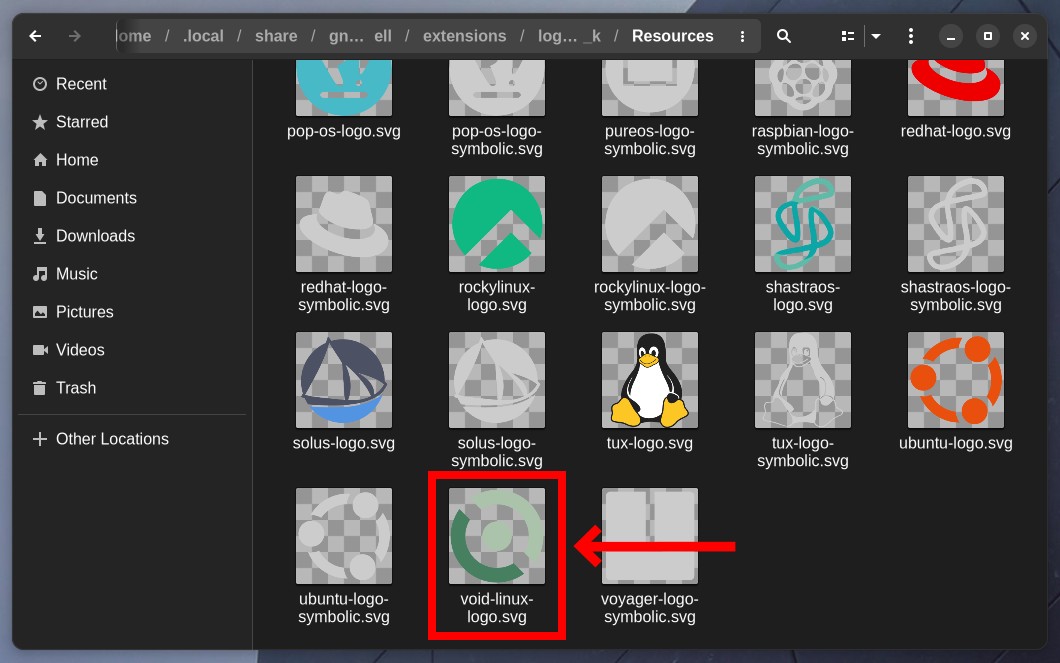Click the file name text rockylinux-logo.svg
This screenshot has height=663, width=1060.
(497, 296)
